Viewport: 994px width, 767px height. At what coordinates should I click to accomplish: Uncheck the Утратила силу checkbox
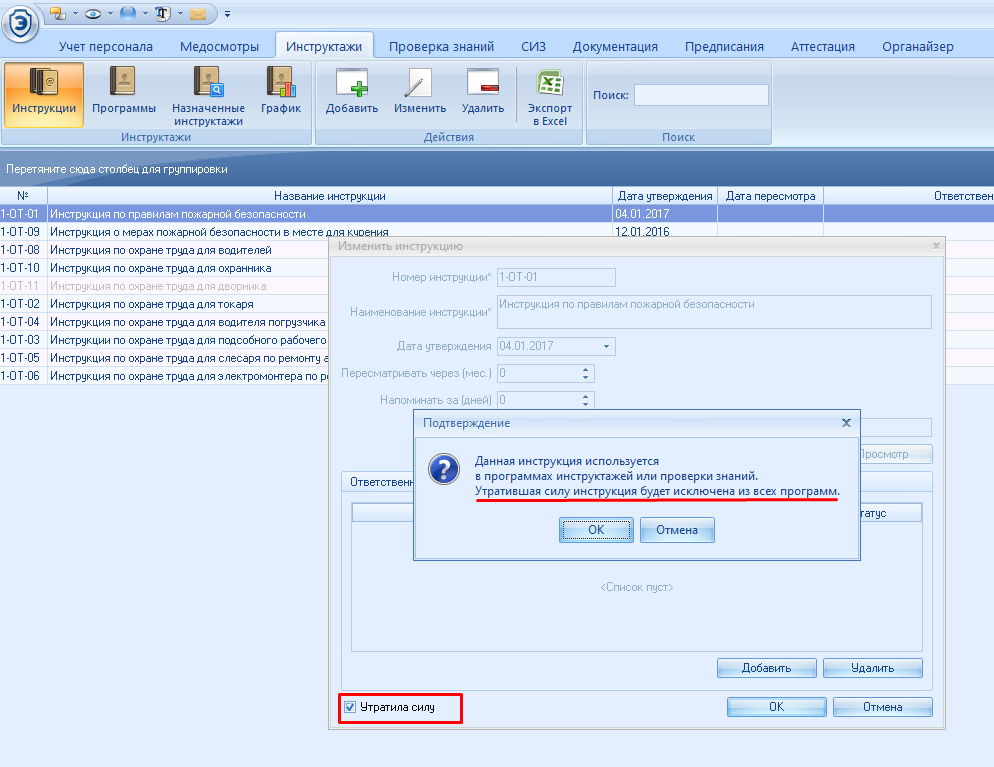coord(350,707)
